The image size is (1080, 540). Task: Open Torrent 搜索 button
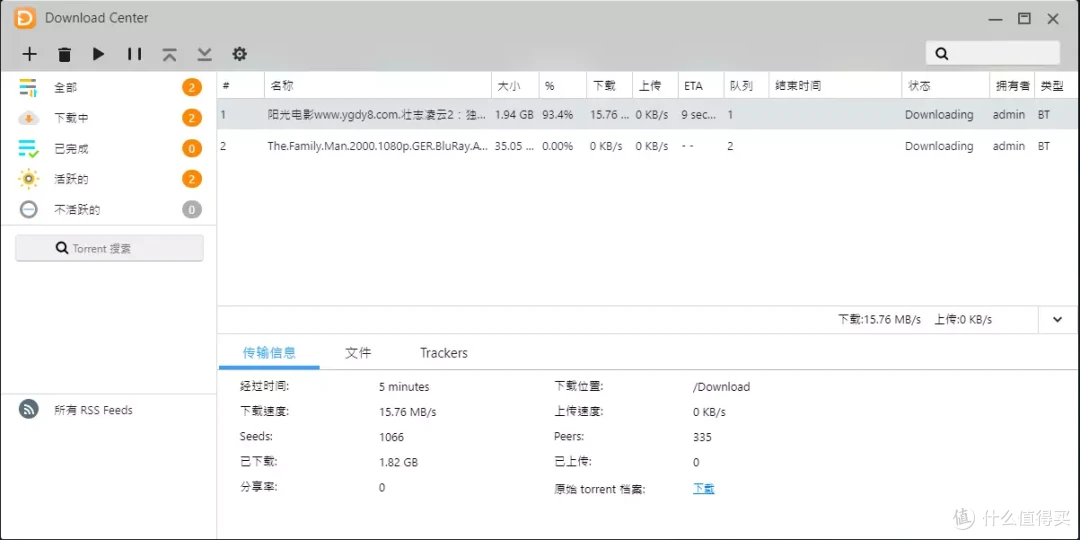click(x=110, y=248)
